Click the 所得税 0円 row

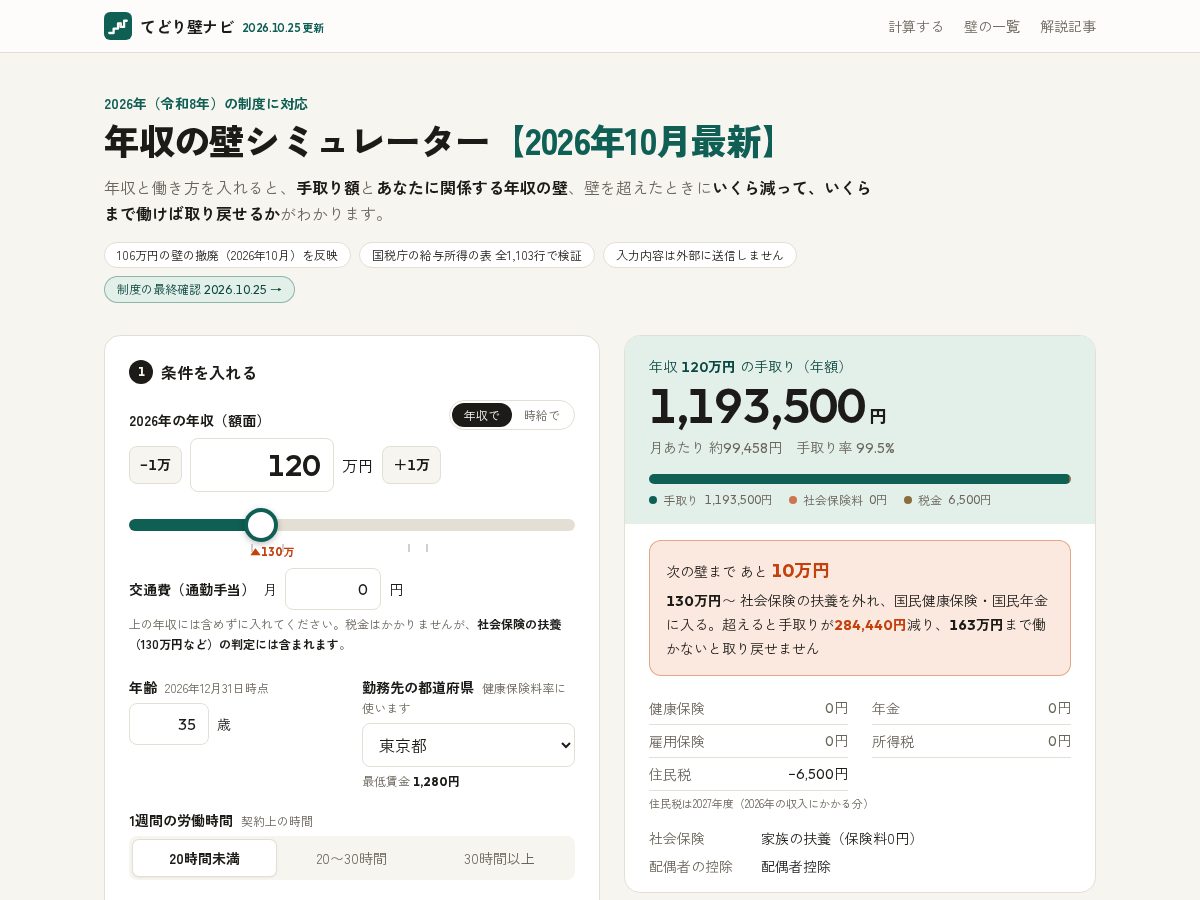[x=971, y=741]
